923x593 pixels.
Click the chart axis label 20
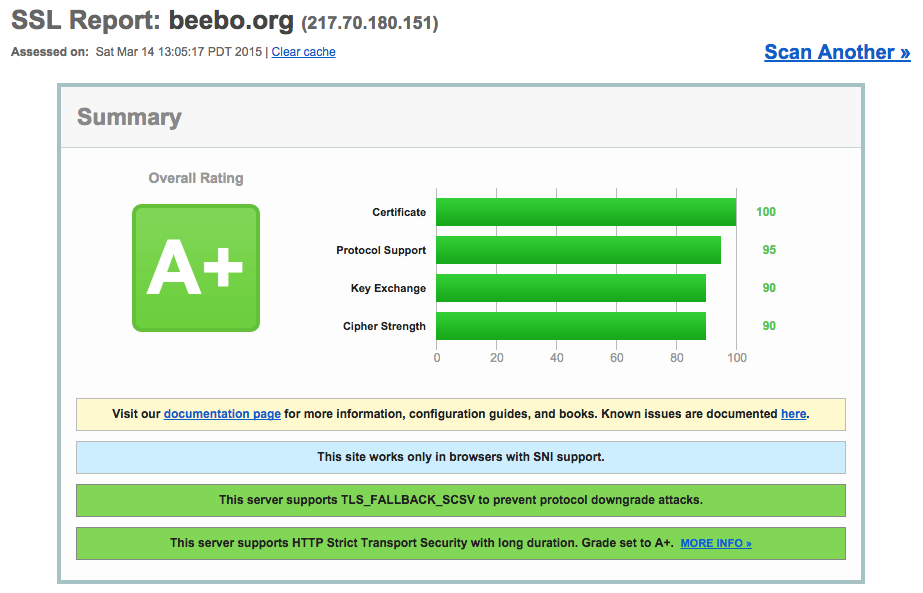[x=497, y=358]
